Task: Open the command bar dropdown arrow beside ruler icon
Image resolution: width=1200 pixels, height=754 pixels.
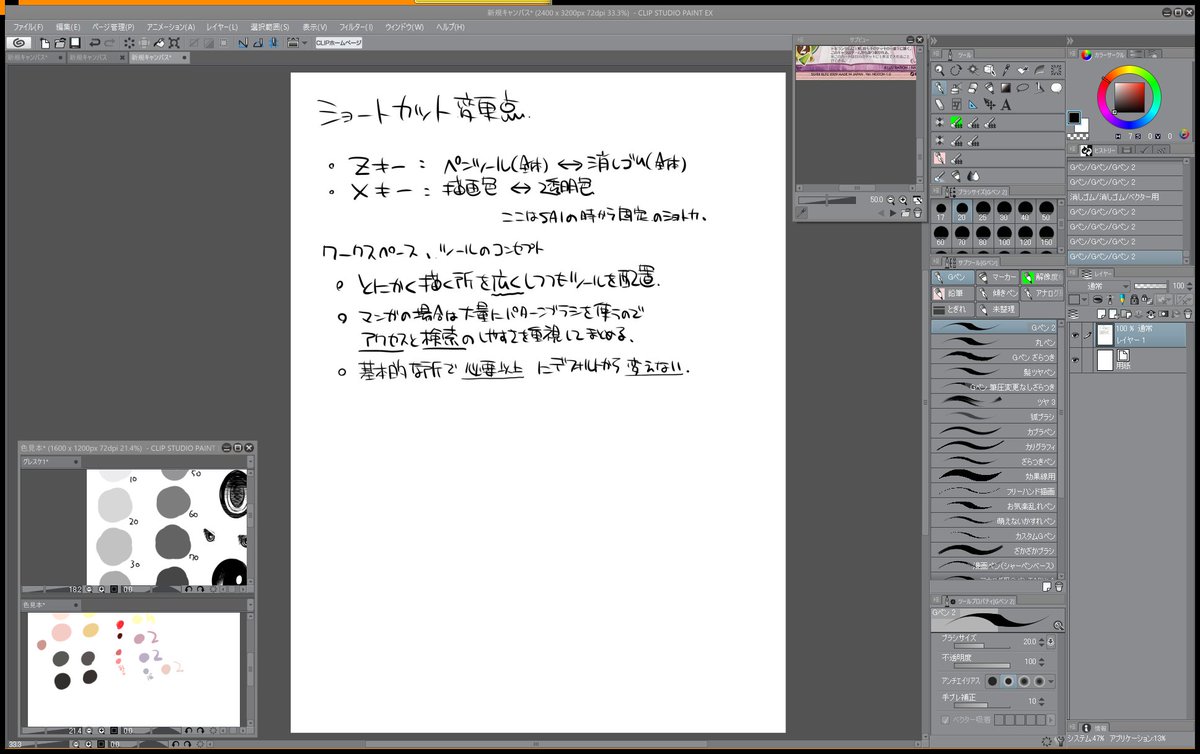Action: pos(305,43)
